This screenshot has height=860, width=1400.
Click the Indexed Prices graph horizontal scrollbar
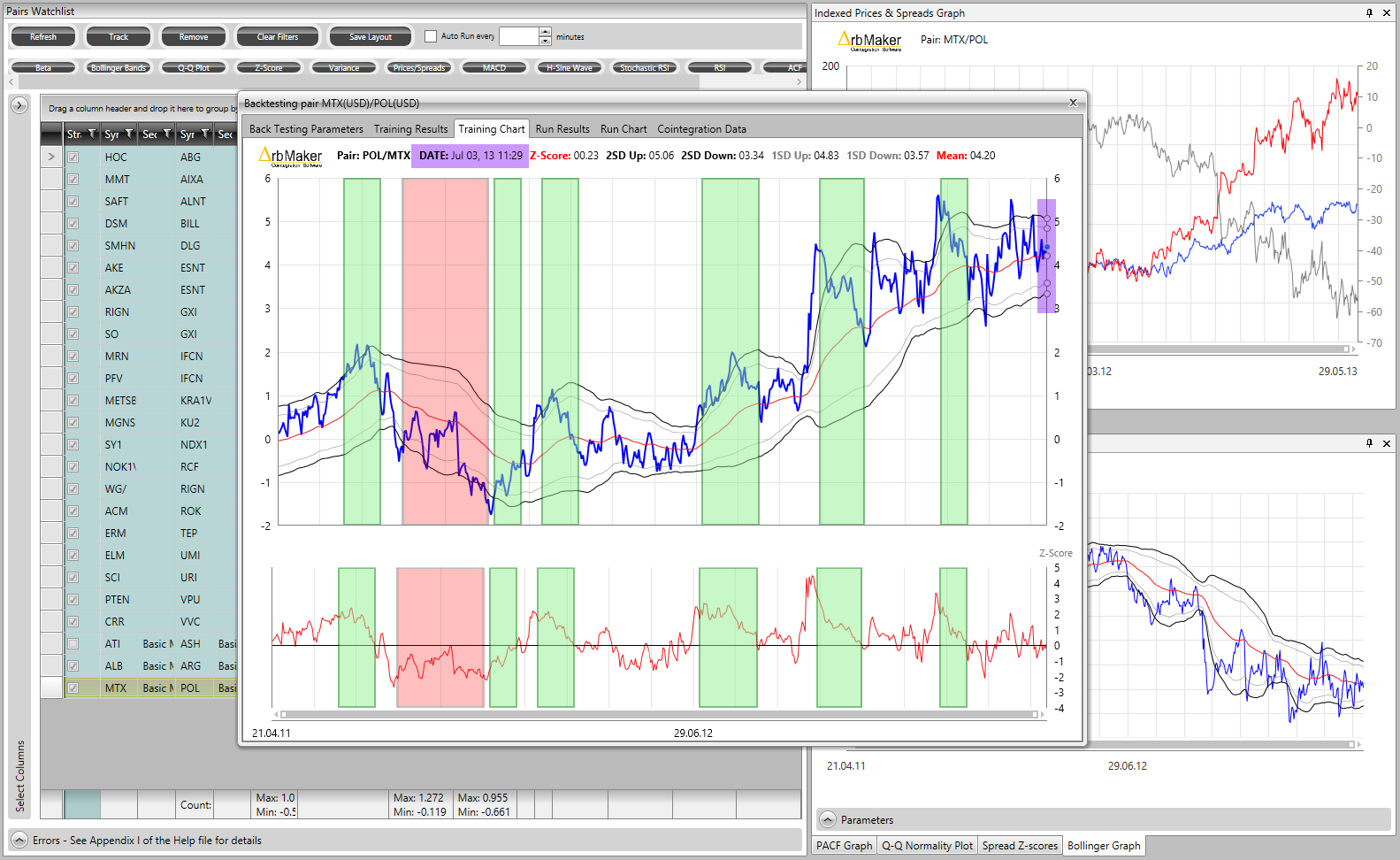(1219, 349)
